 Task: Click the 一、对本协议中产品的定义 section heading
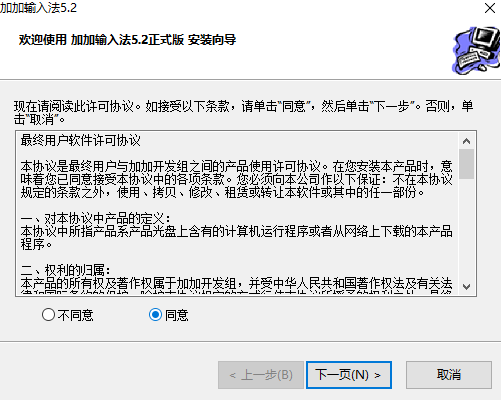click(x=96, y=218)
